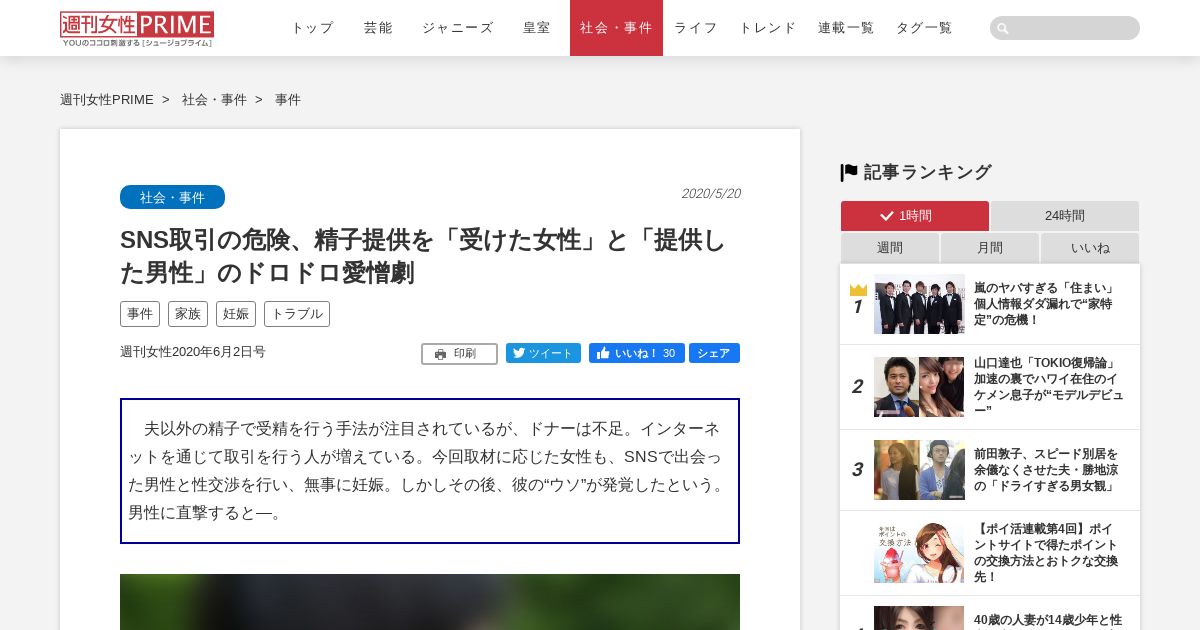The height and width of the screenshot is (630, 1200).
Task: Open 嵐のヤバすぎる「住まい」 article headline
Action: (1045, 304)
